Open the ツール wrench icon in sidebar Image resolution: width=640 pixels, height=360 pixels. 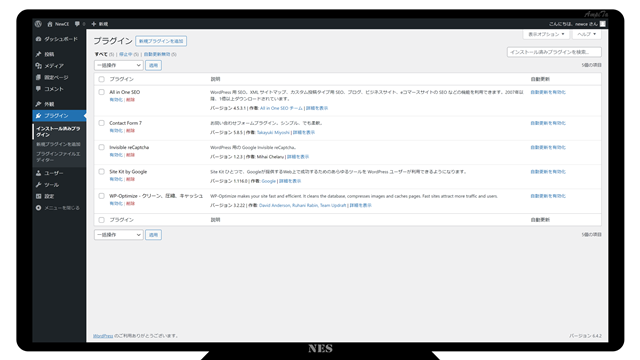[x=38, y=184]
